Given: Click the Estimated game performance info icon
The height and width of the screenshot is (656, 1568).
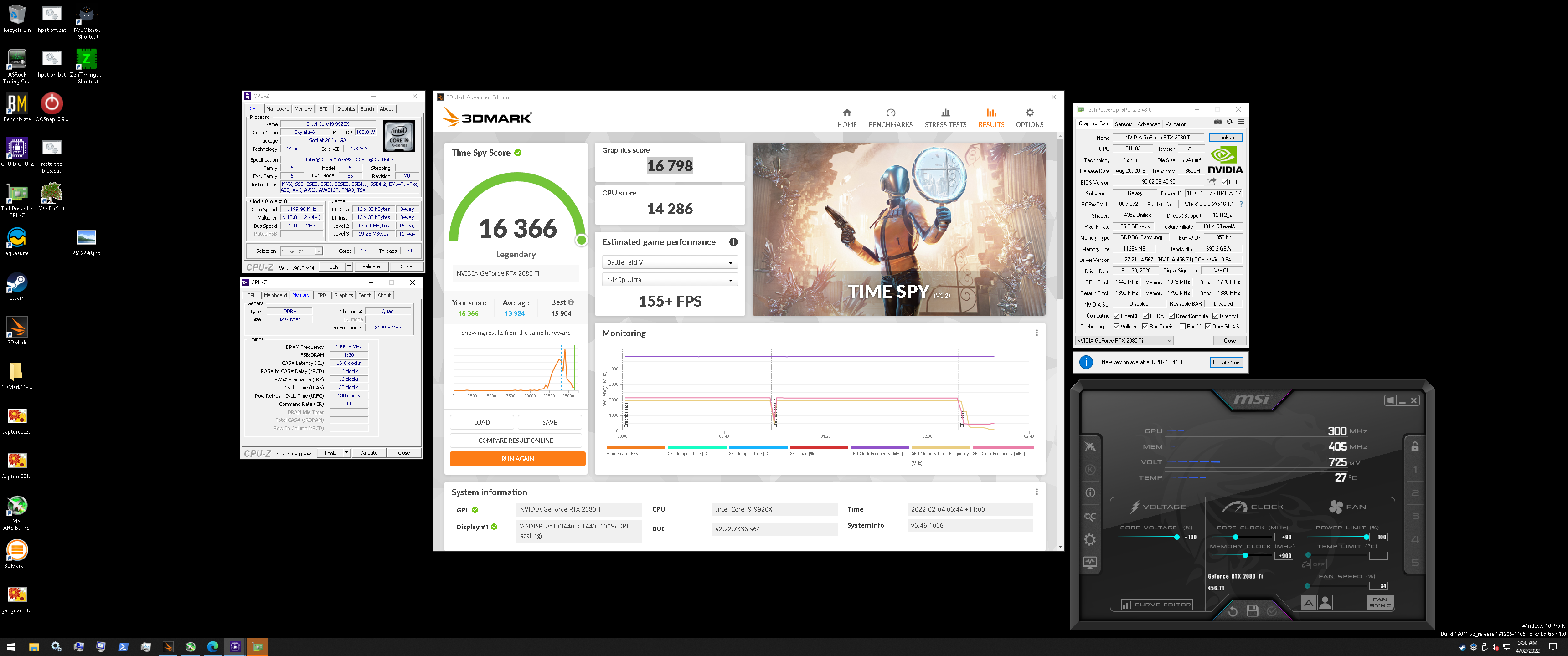Looking at the screenshot, I should point(733,242).
